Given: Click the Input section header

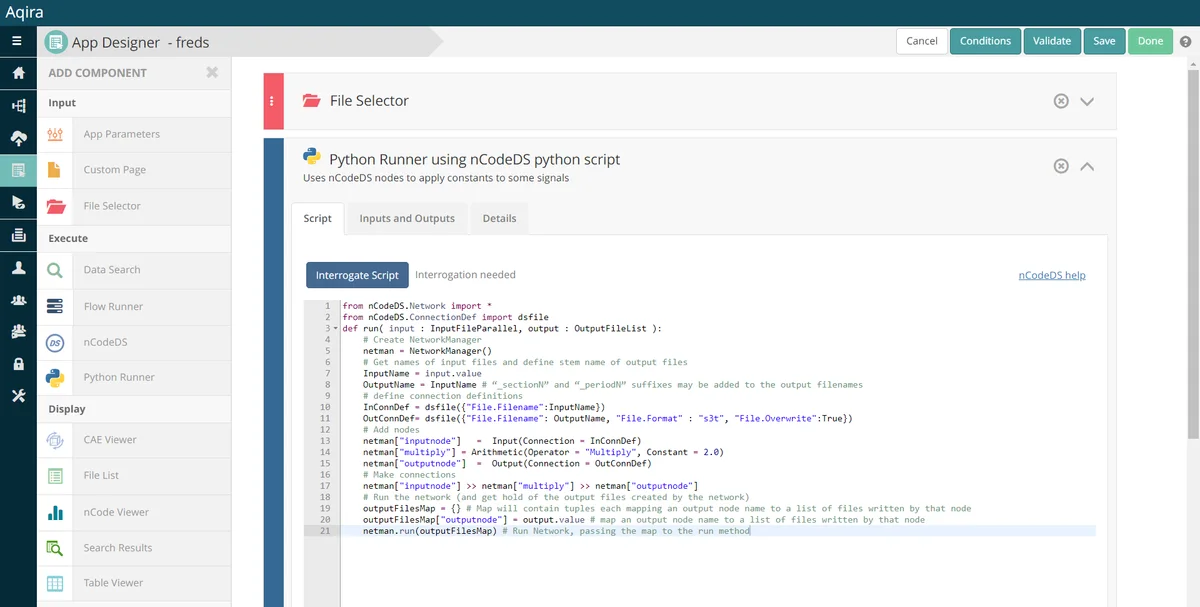Looking at the screenshot, I should pos(62,103).
